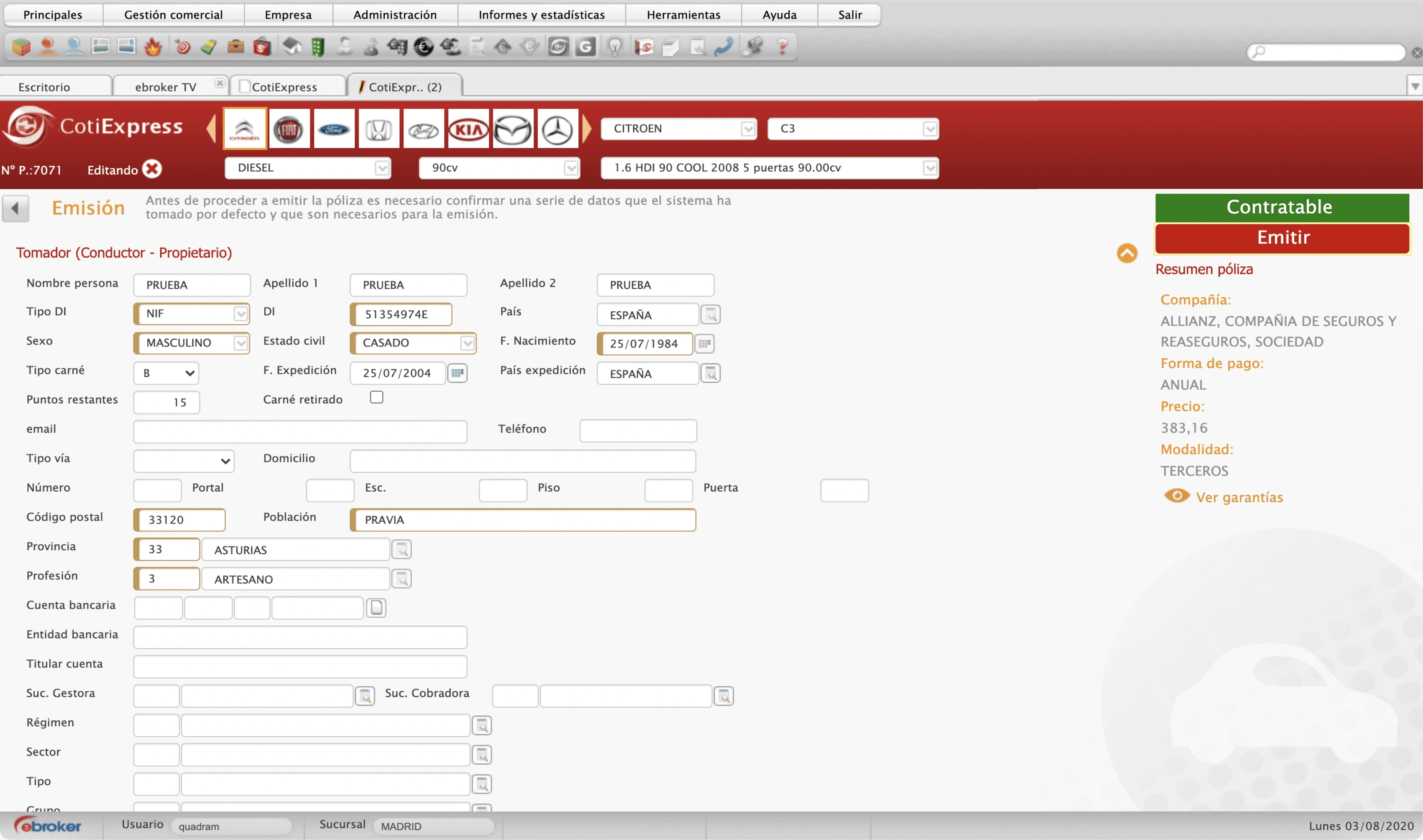This screenshot has height=840, width=1423.
Task: Click the green building toolbar icon
Action: (318, 46)
